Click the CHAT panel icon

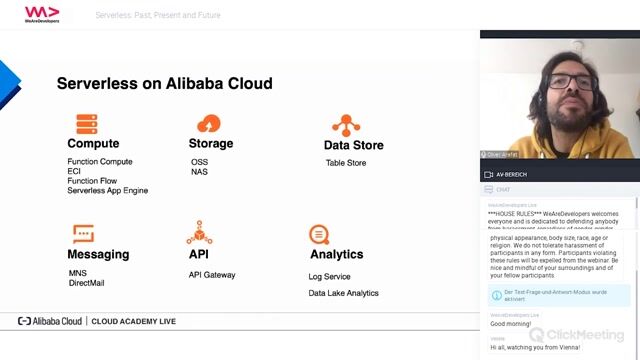488,189
